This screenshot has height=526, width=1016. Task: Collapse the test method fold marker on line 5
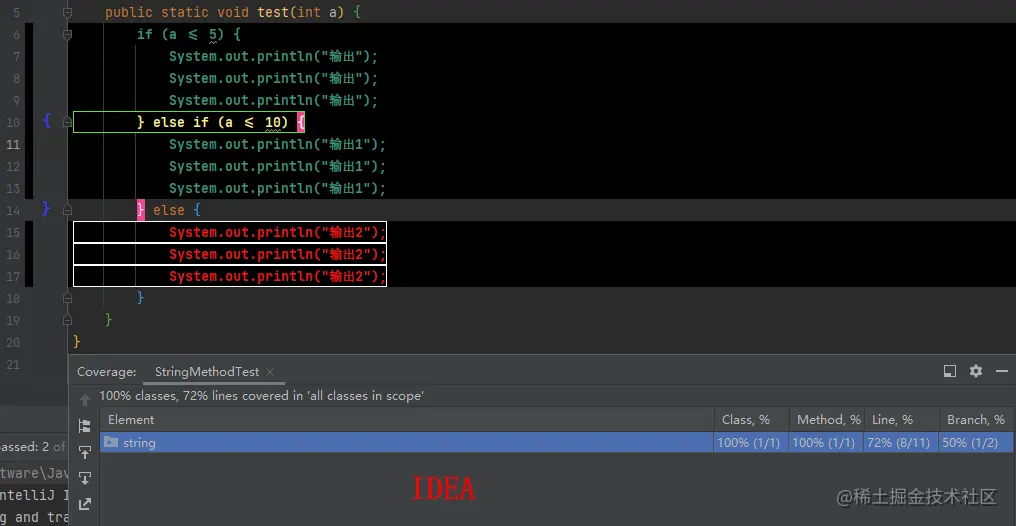coord(67,12)
